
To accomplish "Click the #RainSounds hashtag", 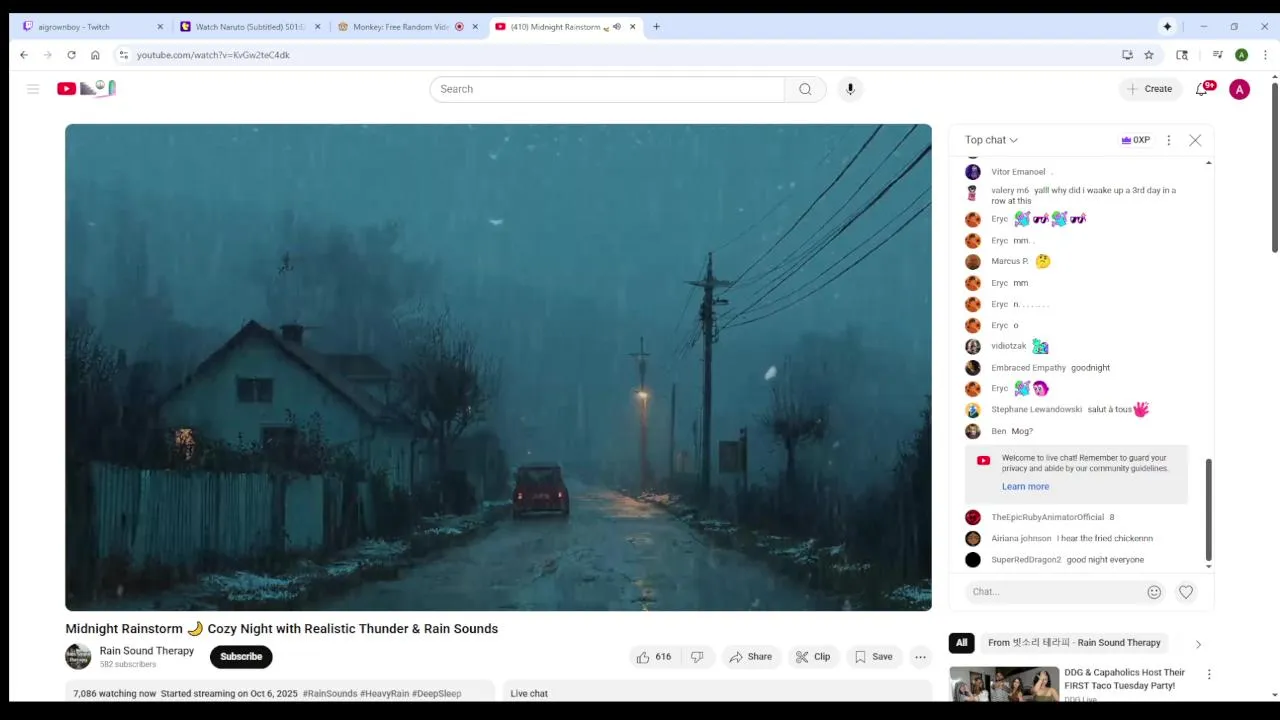I will click(329, 694).
